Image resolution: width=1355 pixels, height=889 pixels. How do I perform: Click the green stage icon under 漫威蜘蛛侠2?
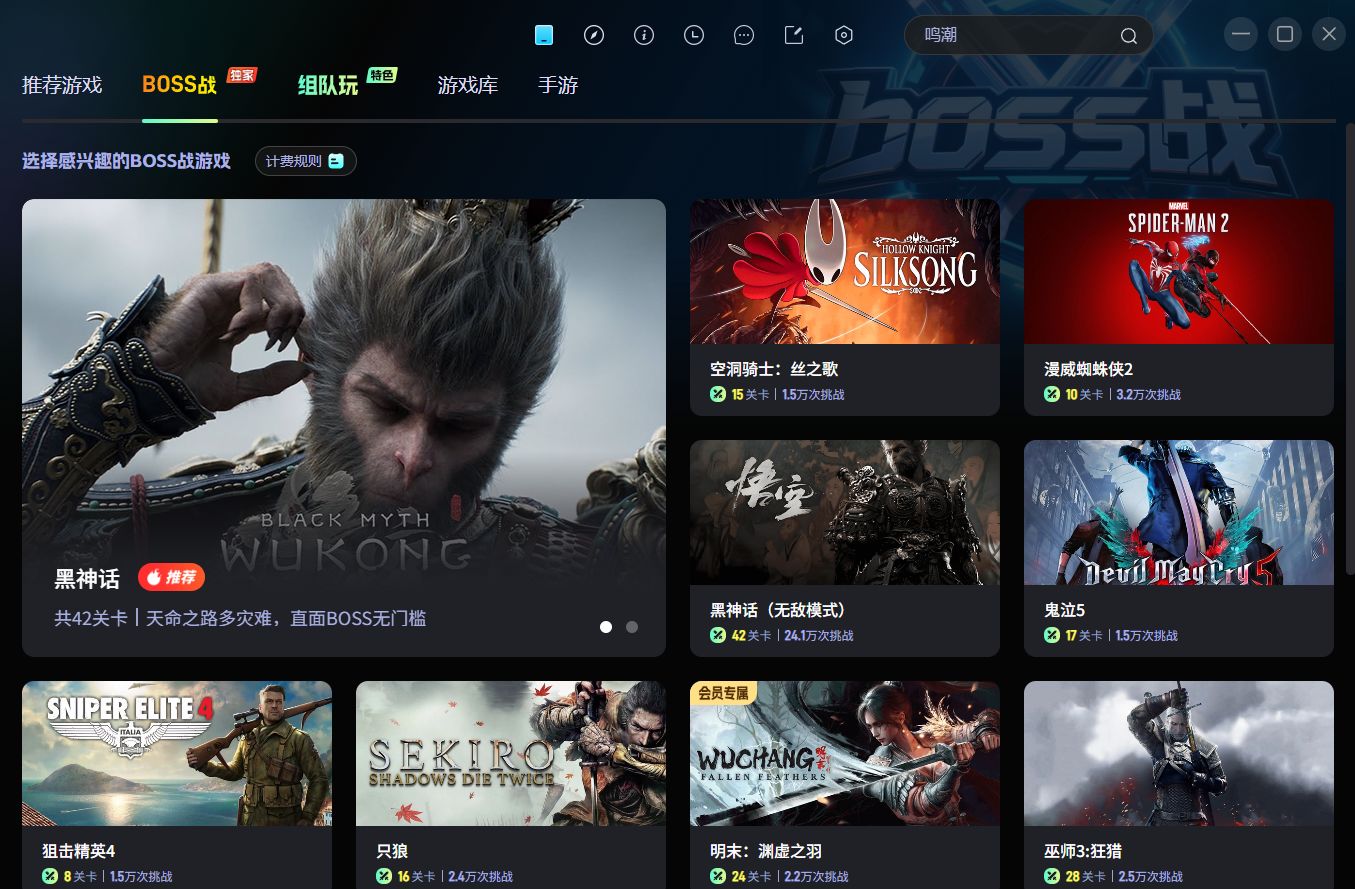pyautogui.click(x=1052, y=394)
